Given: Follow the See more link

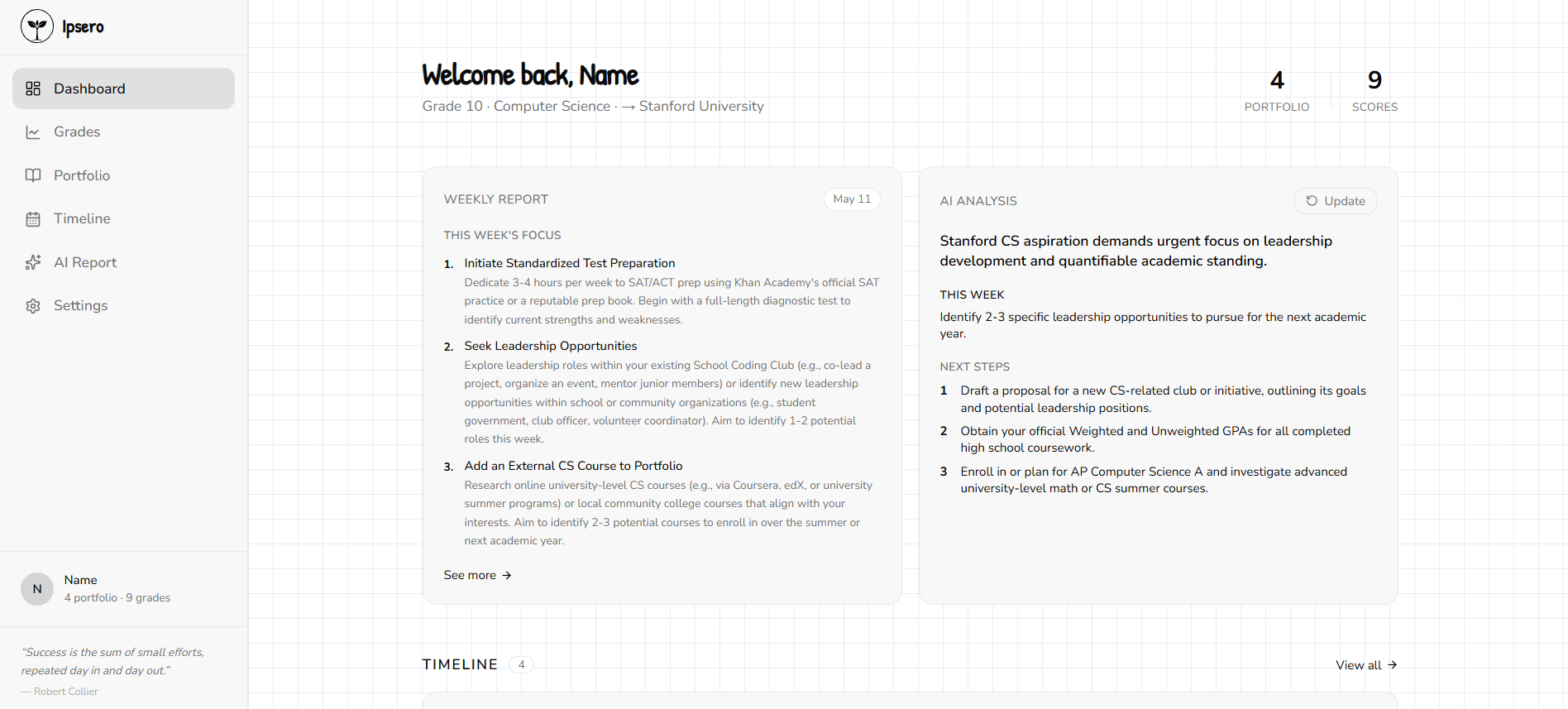Looking at the screenshot, I should [477, 575].
